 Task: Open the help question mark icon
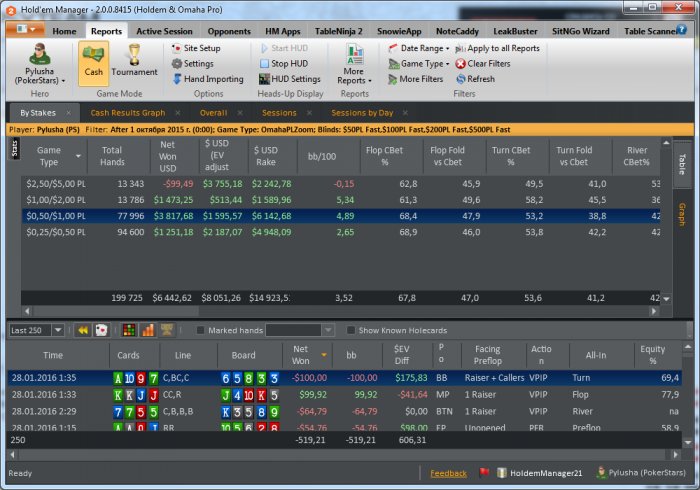click(681, 29)
